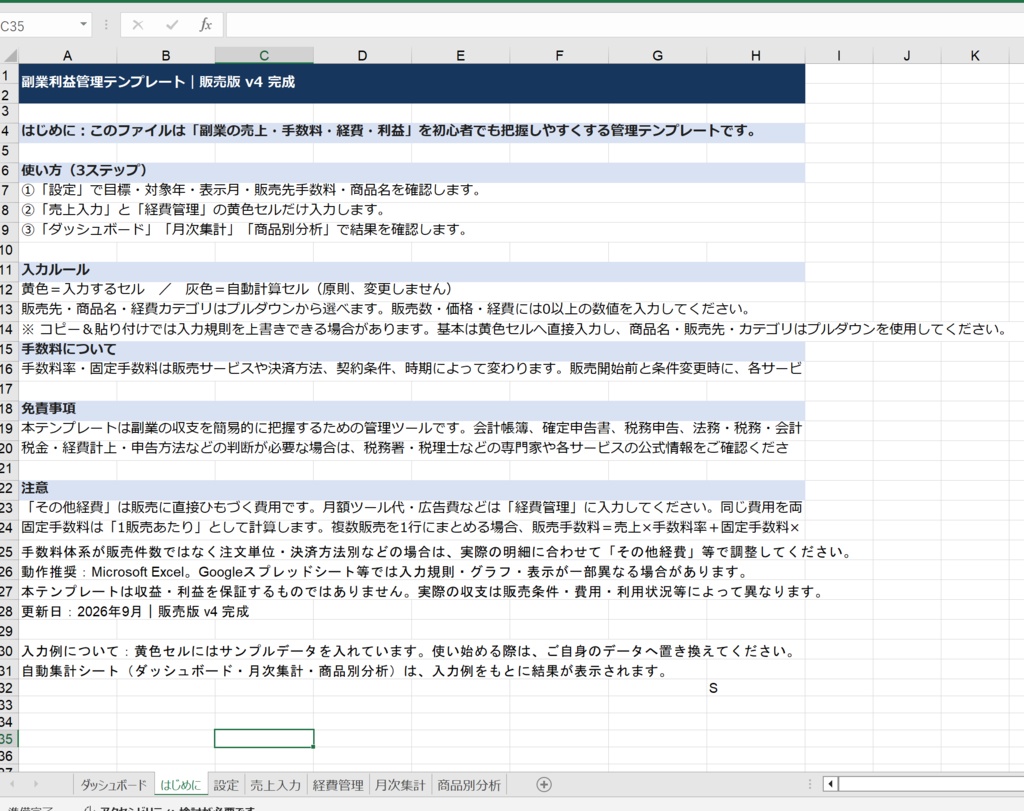Click the formula bar confirm checkmark icon
The width and height of the screenshot is (1024, 811).
point(172,25)
